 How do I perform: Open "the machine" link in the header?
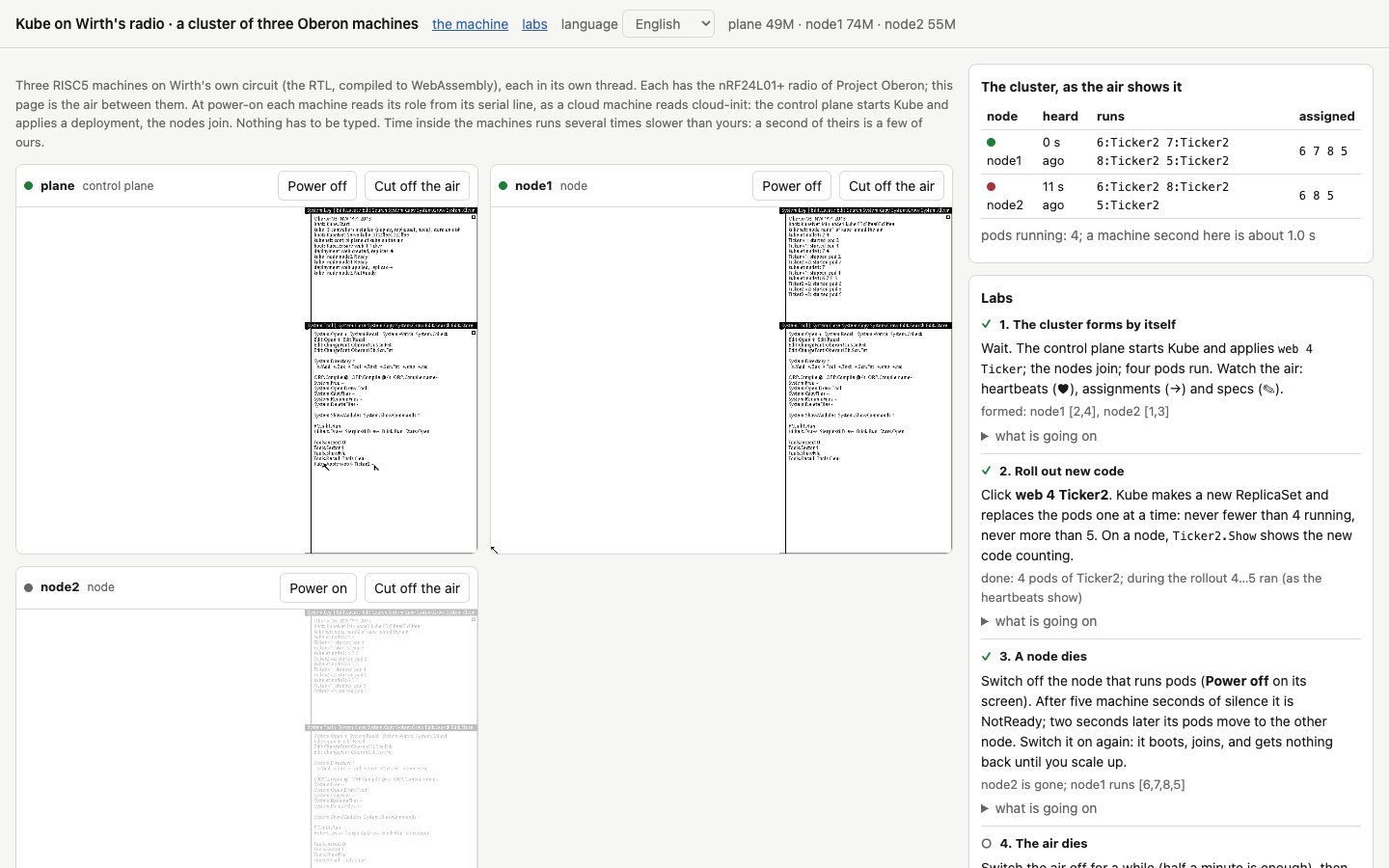click(470, 24)
